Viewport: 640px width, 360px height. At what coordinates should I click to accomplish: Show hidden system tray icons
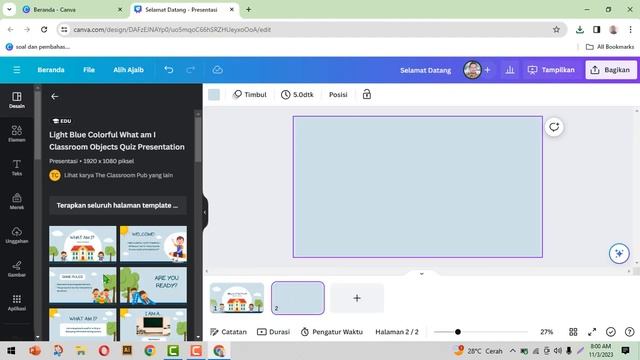pyautogui.click(x=512, y=351)
